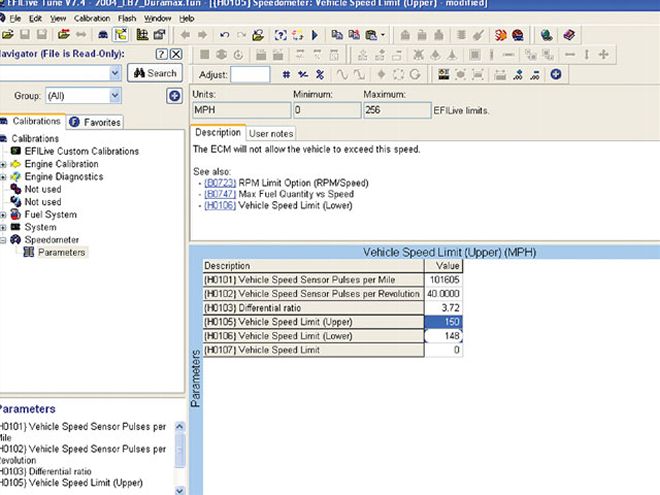This screenshot has width=660, height=495.
Task: Click the Copy icon
Action: click(337, 35)
